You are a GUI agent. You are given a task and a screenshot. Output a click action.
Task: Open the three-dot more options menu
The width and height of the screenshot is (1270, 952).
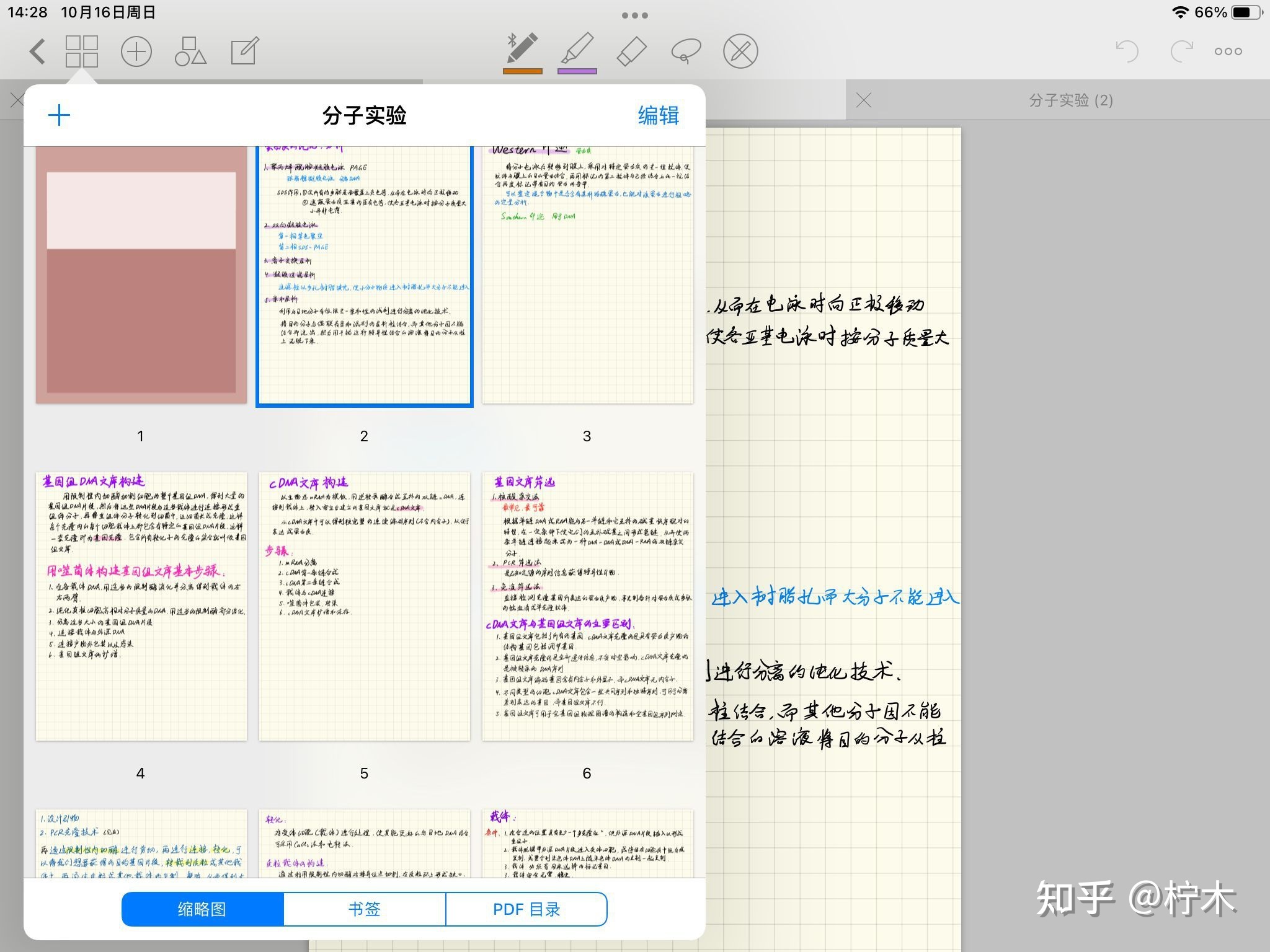coord(1228,51)
